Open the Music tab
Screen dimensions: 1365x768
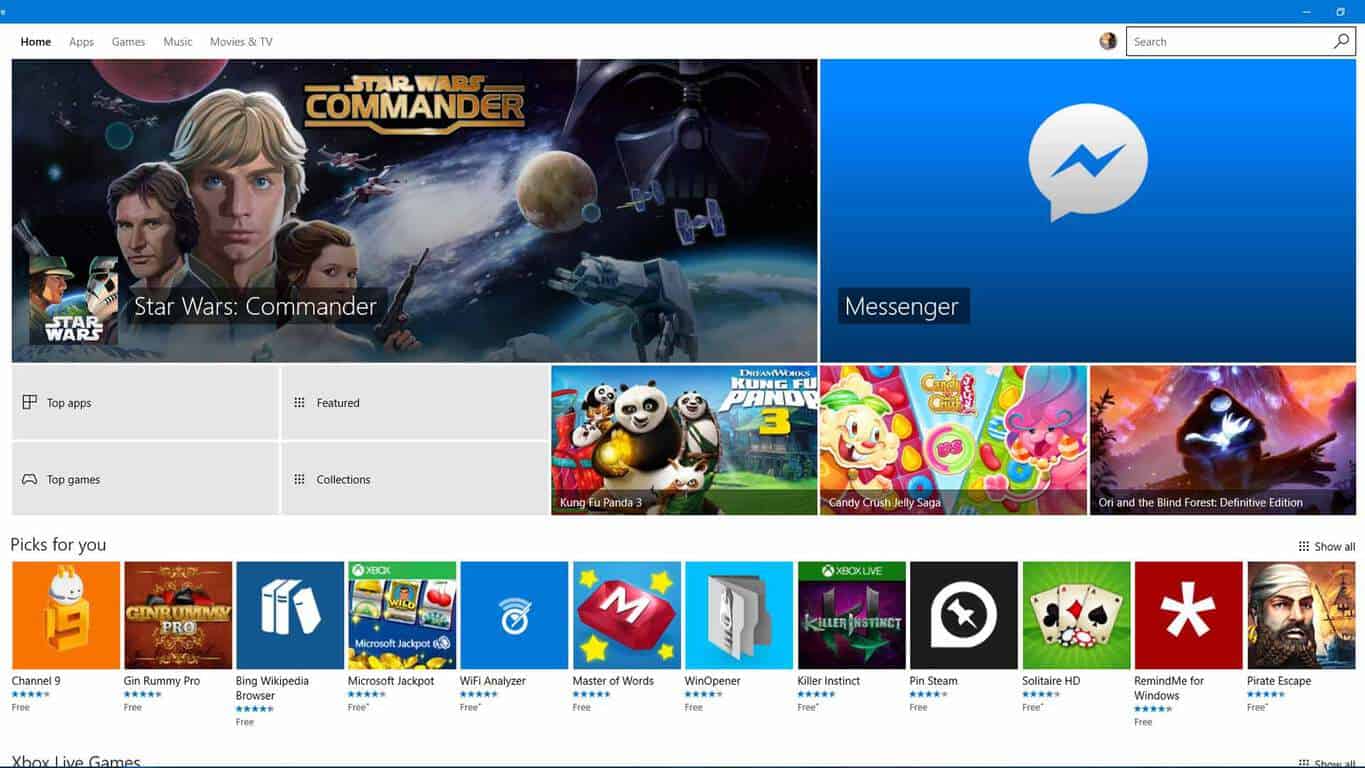pos(178,42)
